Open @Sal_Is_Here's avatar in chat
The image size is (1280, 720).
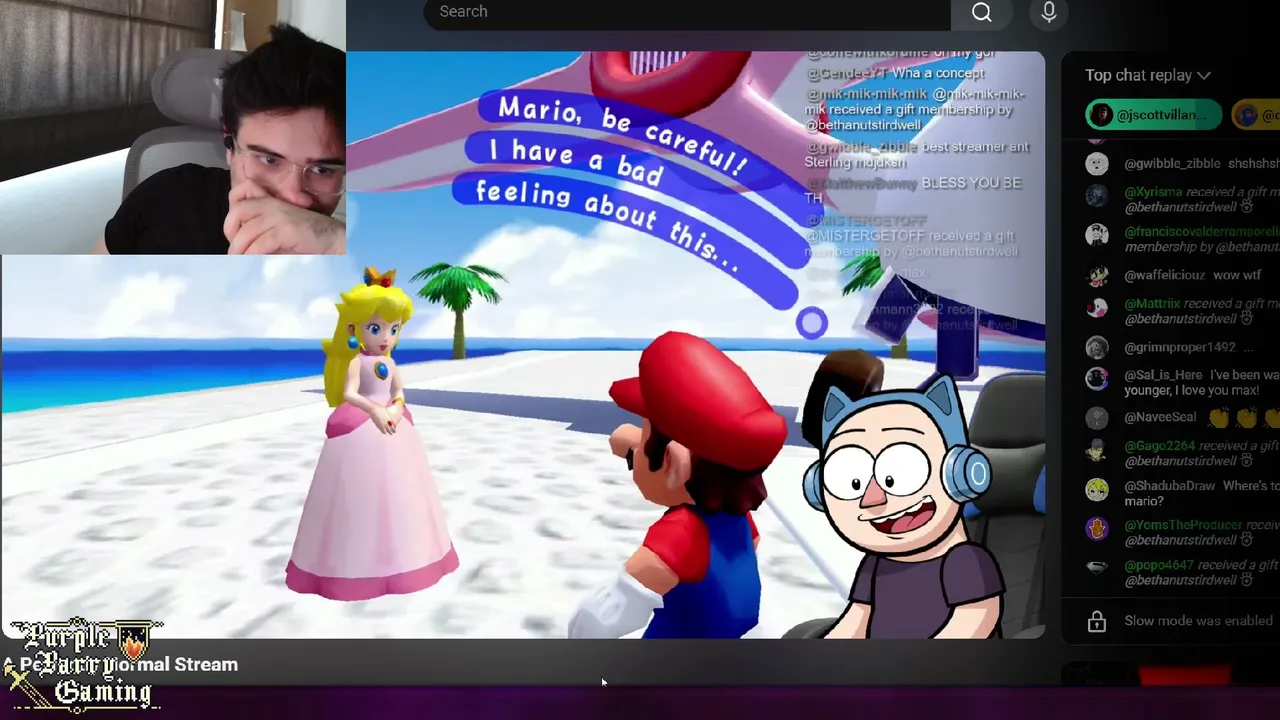[x=1097, y=379]
